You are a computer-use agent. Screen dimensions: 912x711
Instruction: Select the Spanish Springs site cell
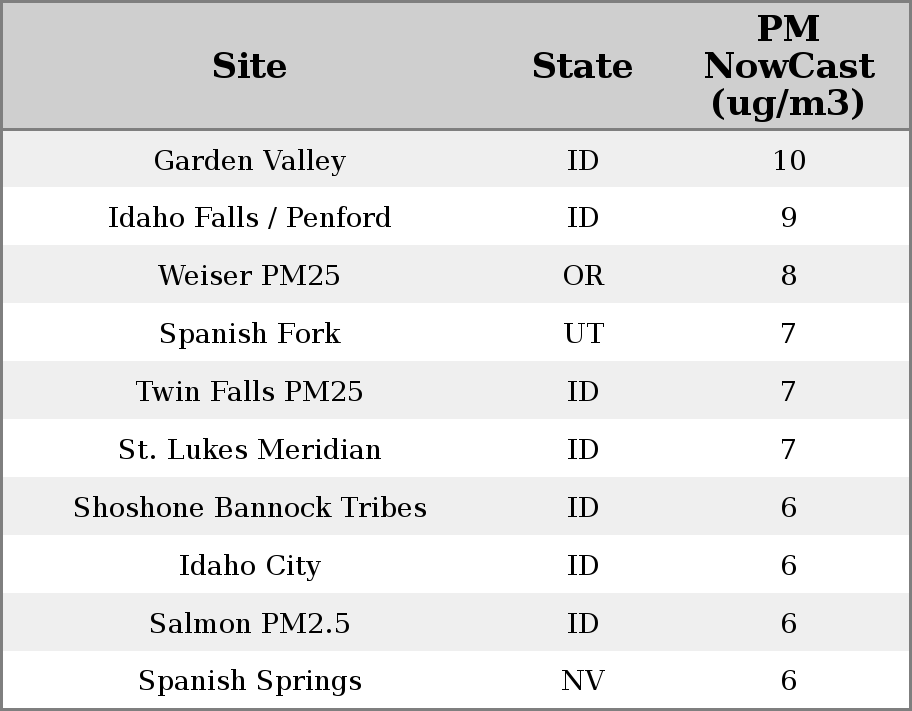tap(250, 681)
